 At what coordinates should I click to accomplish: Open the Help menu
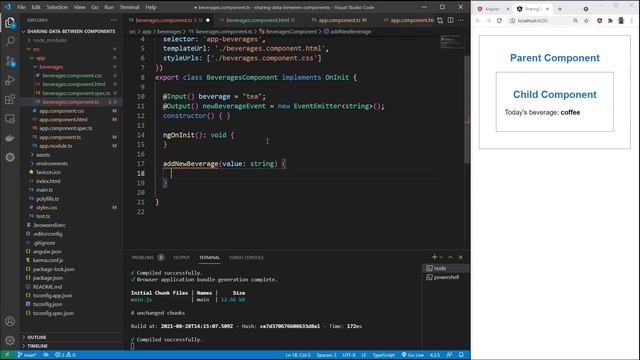pos(151,7)
